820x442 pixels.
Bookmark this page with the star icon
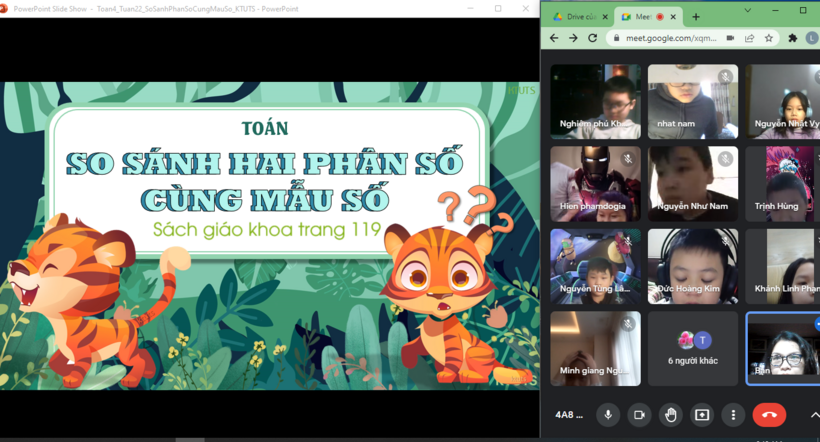(768, 38)
